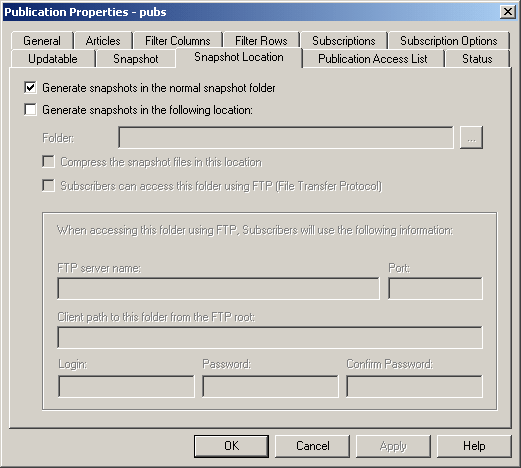Close the Publication Properties window
This screenshot has width=521, height=468.
(508, 12)
